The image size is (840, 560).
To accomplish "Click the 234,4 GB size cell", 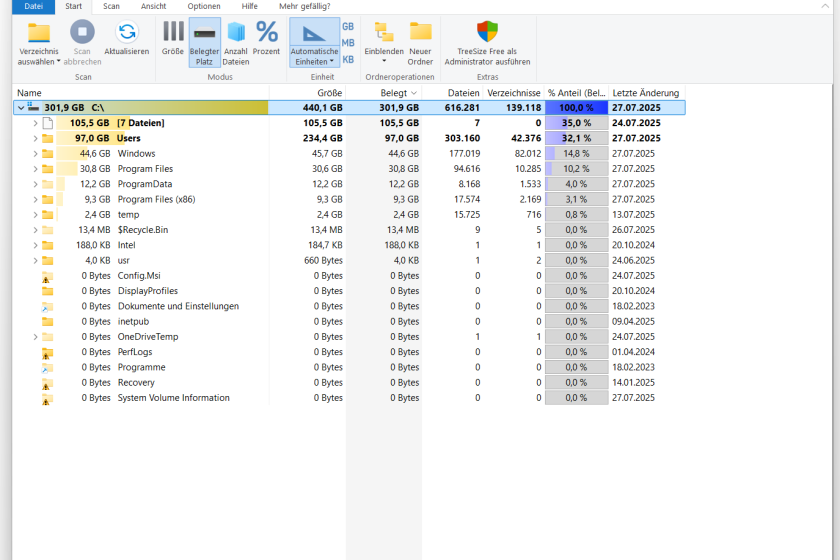I will click(323, 138).
